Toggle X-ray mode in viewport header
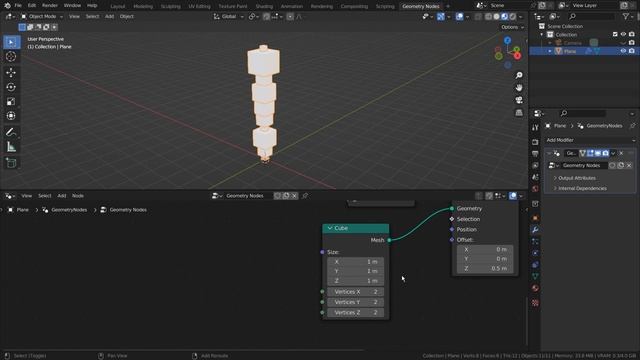Viewport: 640px width, 360px height. tap(478, 17)
